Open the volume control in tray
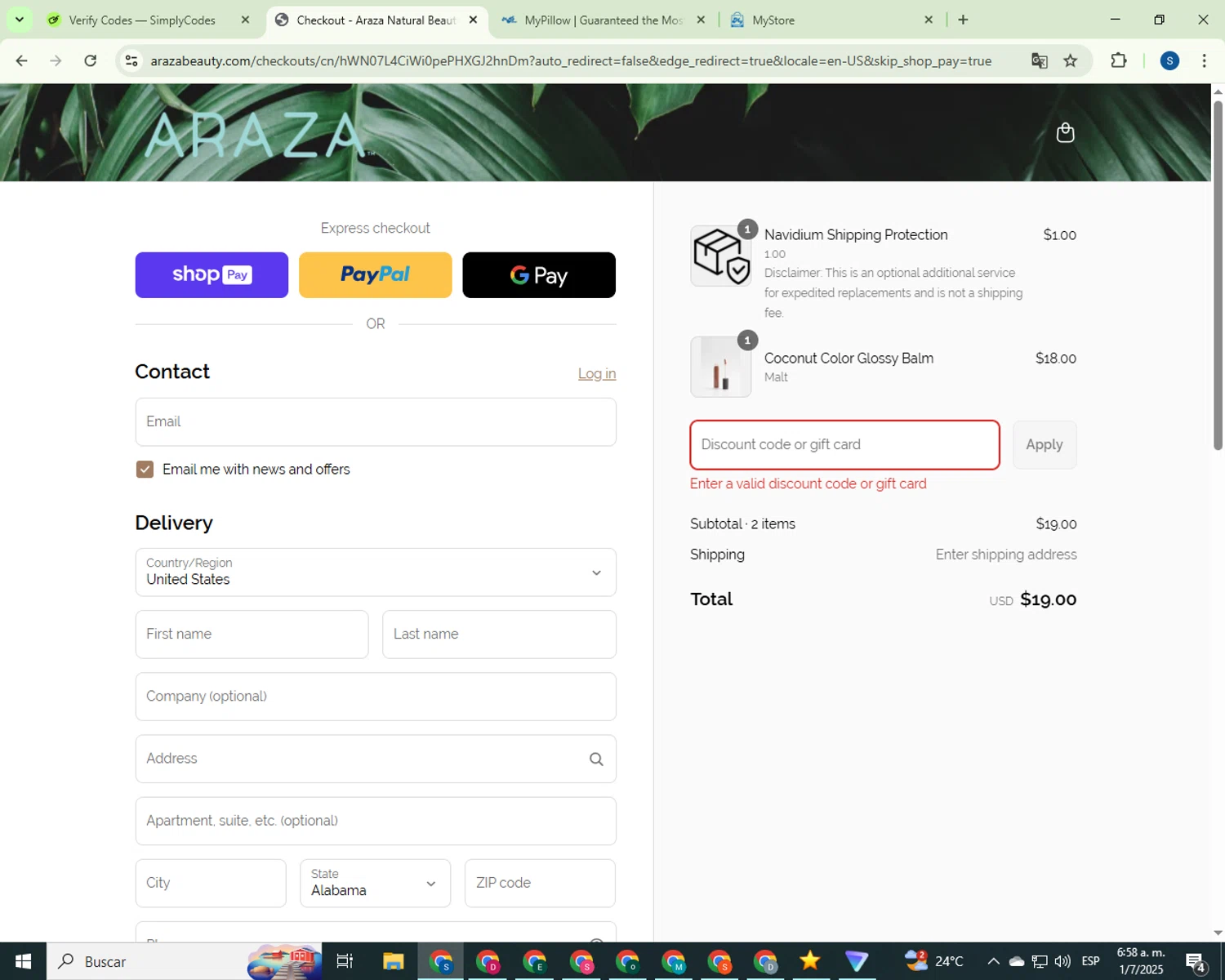 pos(1062,961)
